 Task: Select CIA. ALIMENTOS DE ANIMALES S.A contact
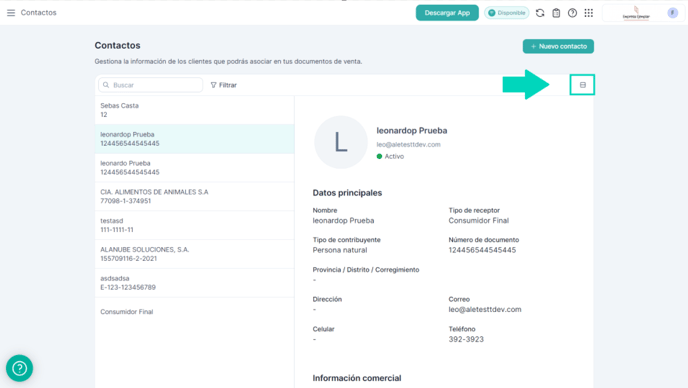pyautogui.click(x=194, y=196)
